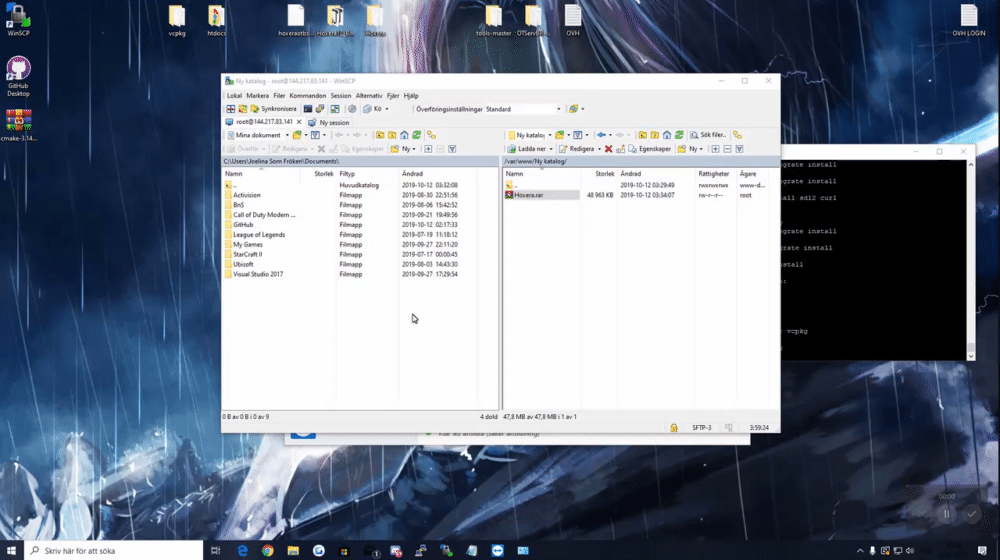Viewport: 1000px width, 560px height.
Task: Close the root@144.217.83.141 session tab
Action: coord(298,122)
